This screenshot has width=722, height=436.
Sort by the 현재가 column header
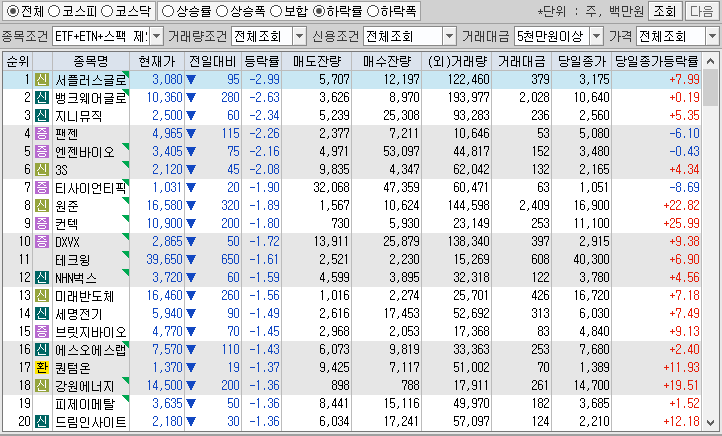pyautogui.click(x=157, y=61)
